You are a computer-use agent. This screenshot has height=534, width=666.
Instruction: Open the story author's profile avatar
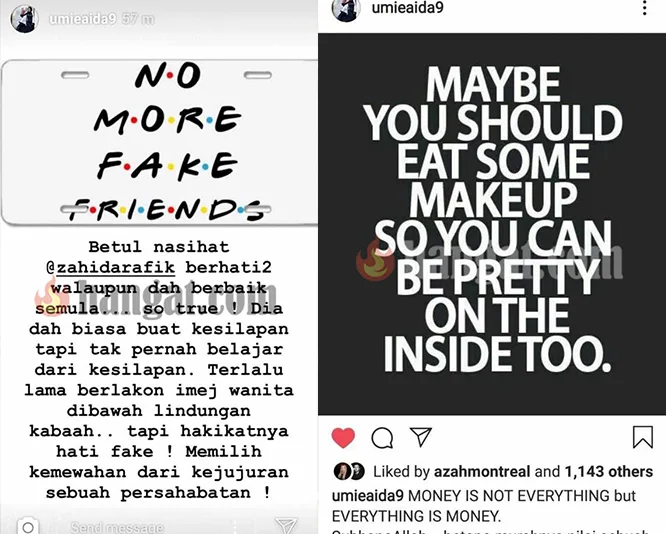(x=24, y=19)
